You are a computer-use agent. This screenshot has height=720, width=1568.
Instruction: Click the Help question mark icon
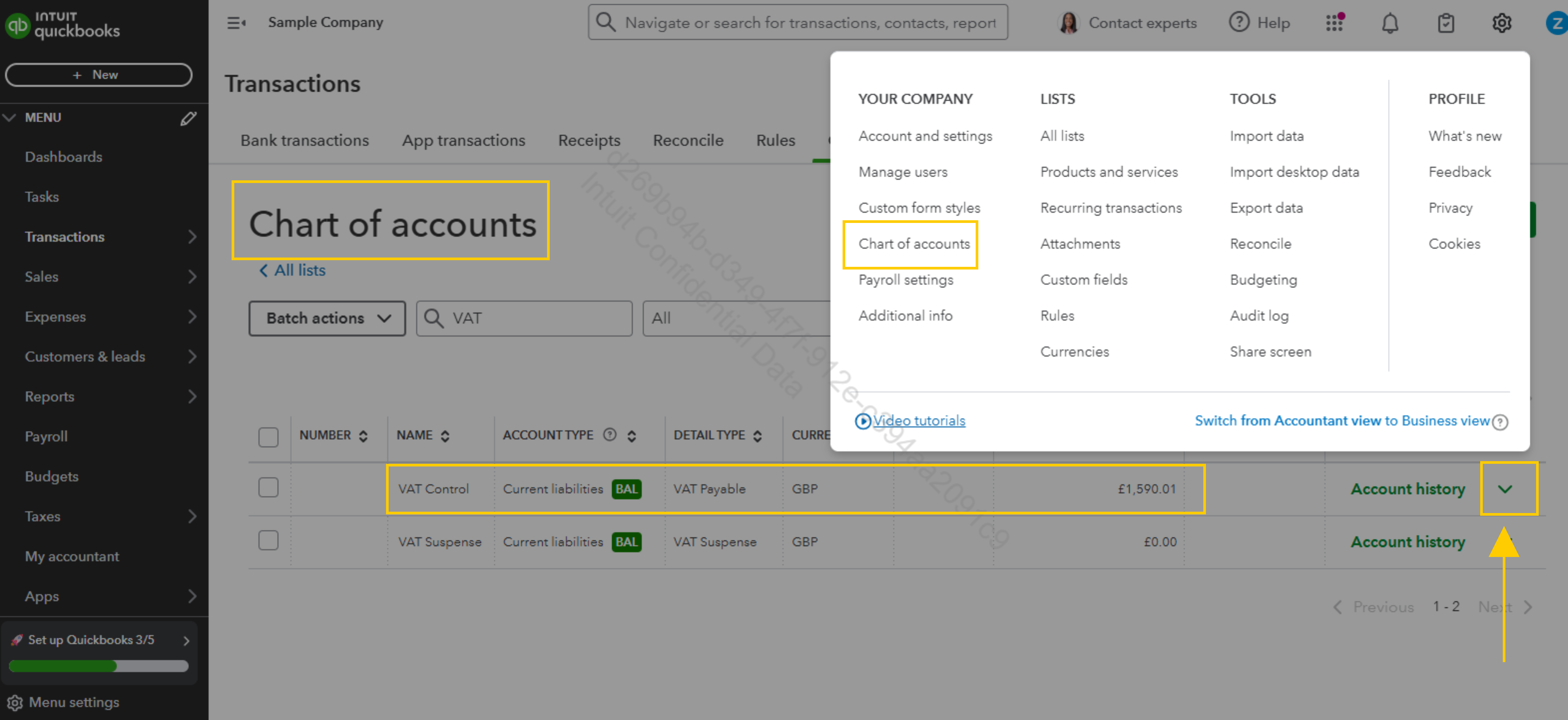tap(1239, 23)
